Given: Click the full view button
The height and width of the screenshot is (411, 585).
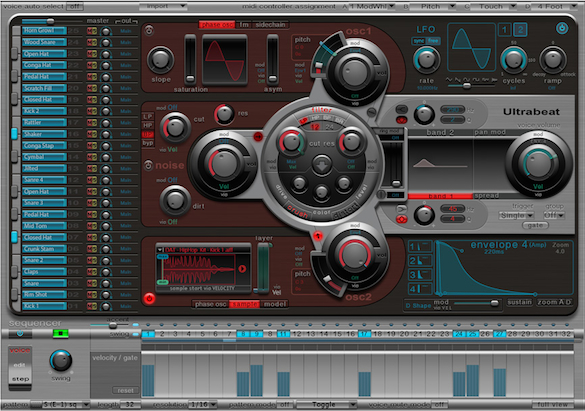Looking at the screenshot, I should point(553,404).
